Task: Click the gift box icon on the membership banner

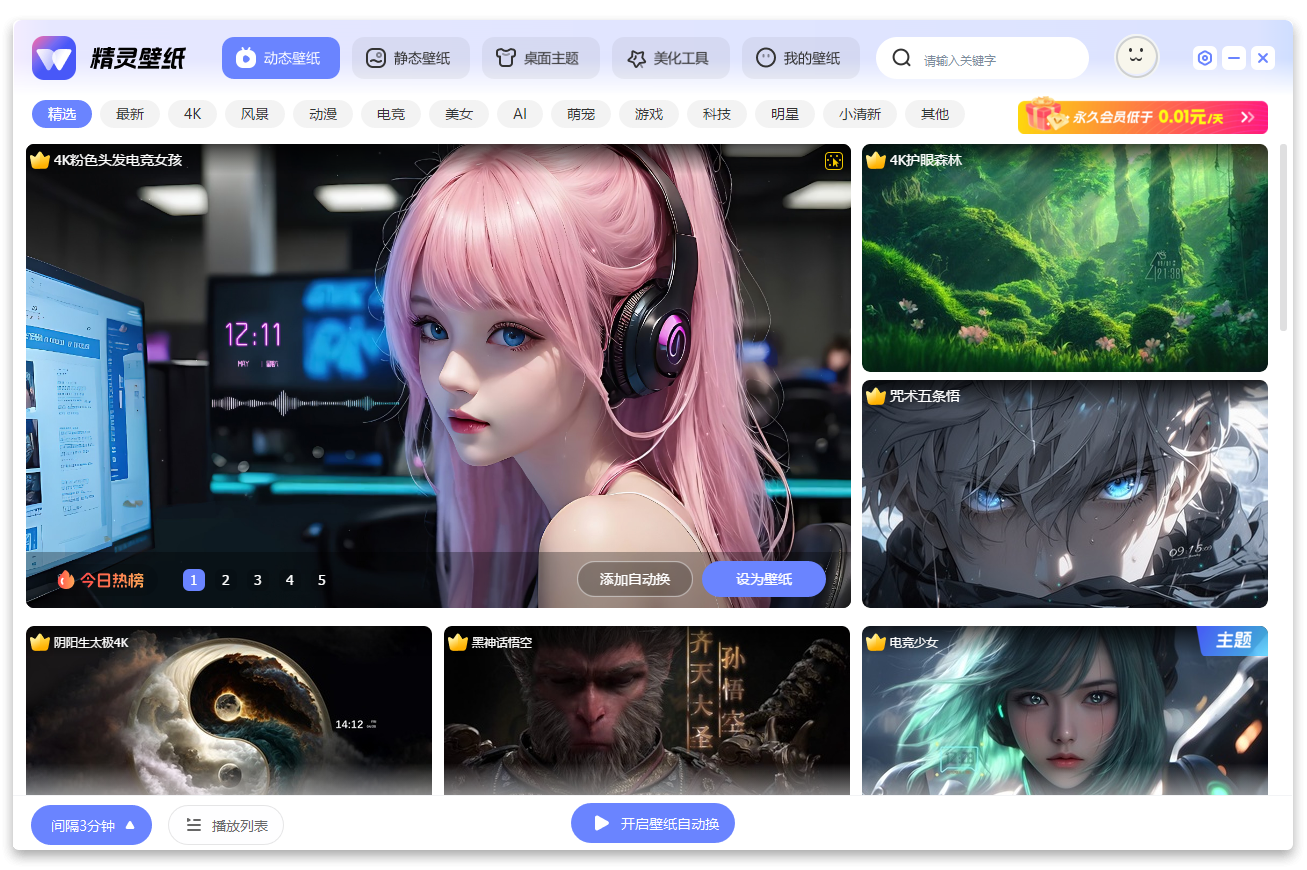Action: (1044, 114)
